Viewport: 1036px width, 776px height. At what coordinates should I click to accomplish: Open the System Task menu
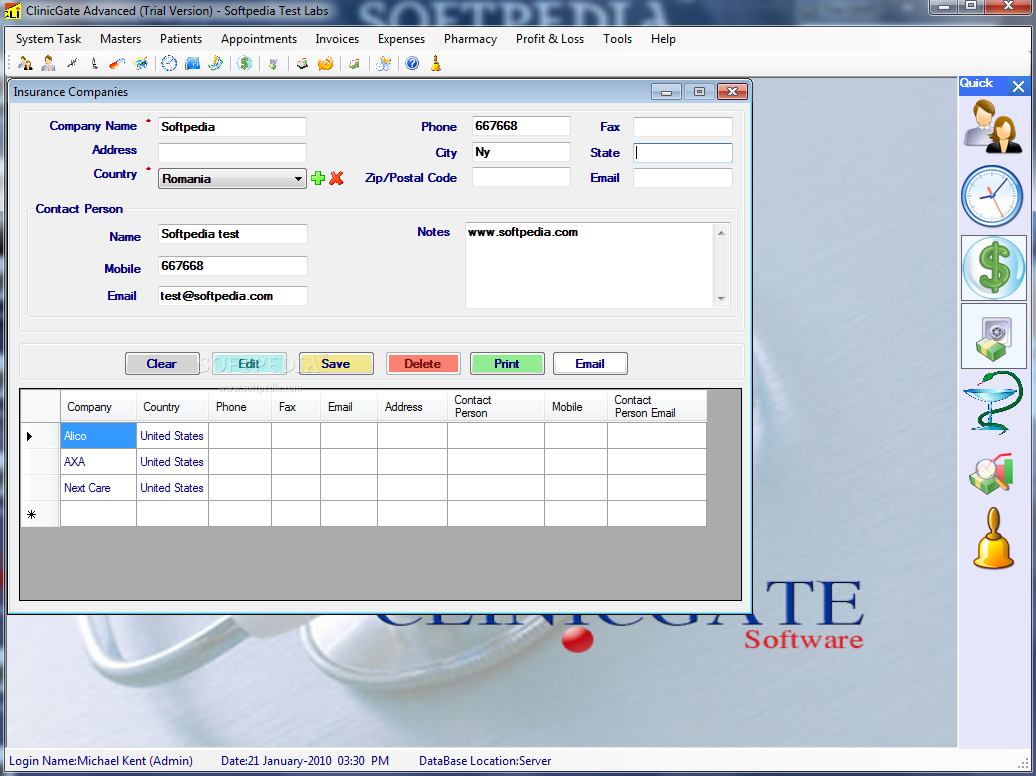tap(48, 39)
